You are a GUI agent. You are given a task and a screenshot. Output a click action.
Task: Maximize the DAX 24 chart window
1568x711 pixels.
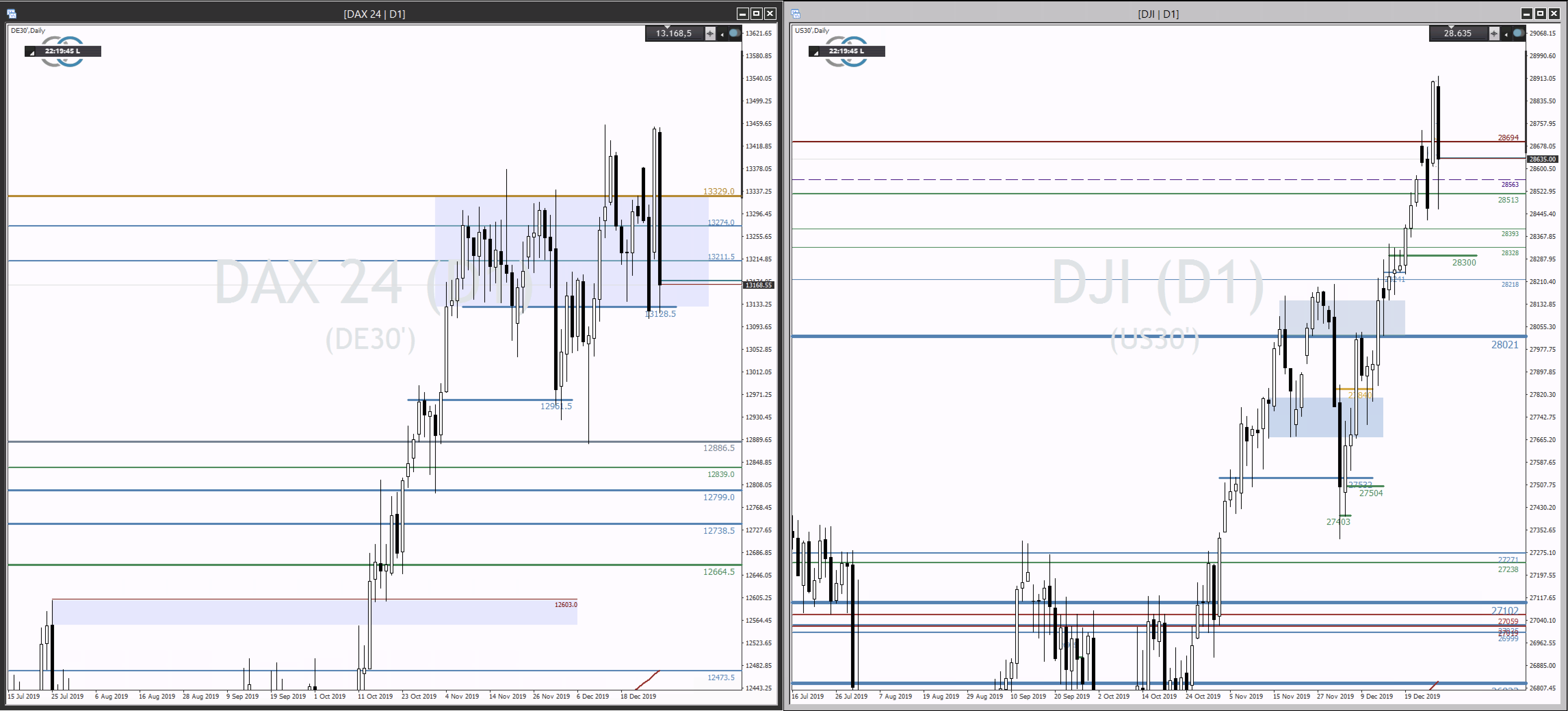tap(757, 13)
